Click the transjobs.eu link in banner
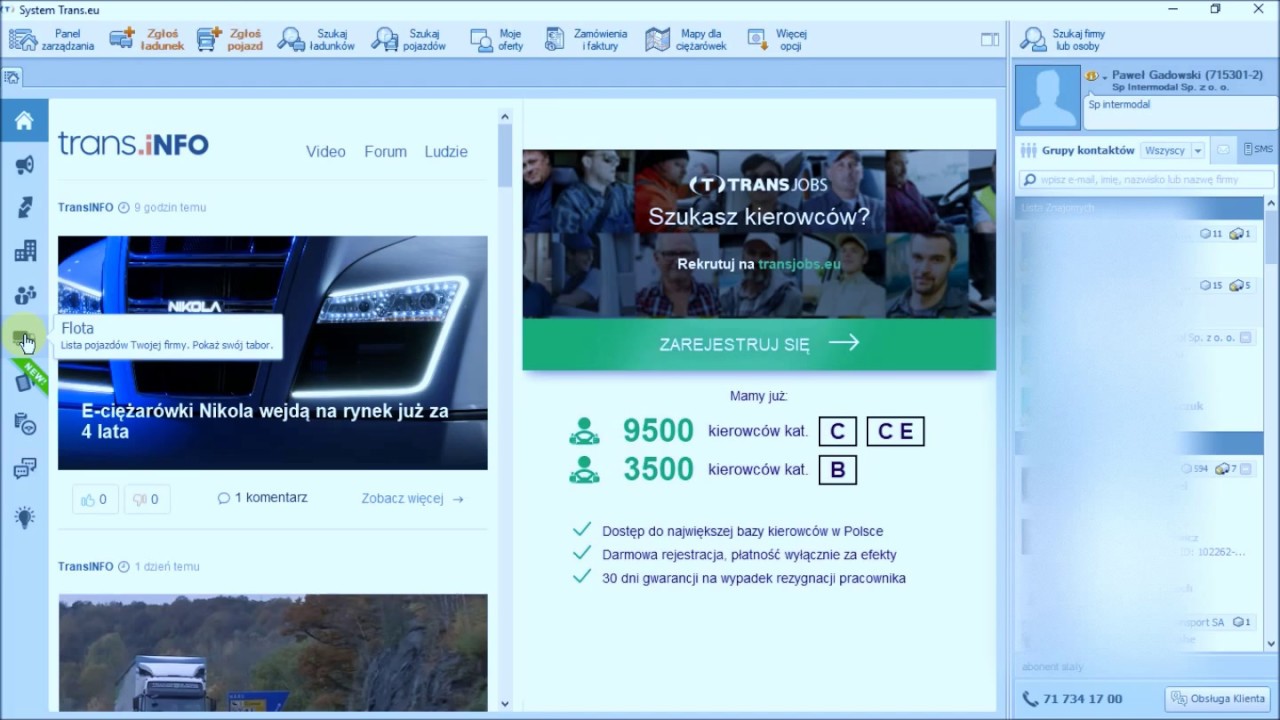 (799, 264)
